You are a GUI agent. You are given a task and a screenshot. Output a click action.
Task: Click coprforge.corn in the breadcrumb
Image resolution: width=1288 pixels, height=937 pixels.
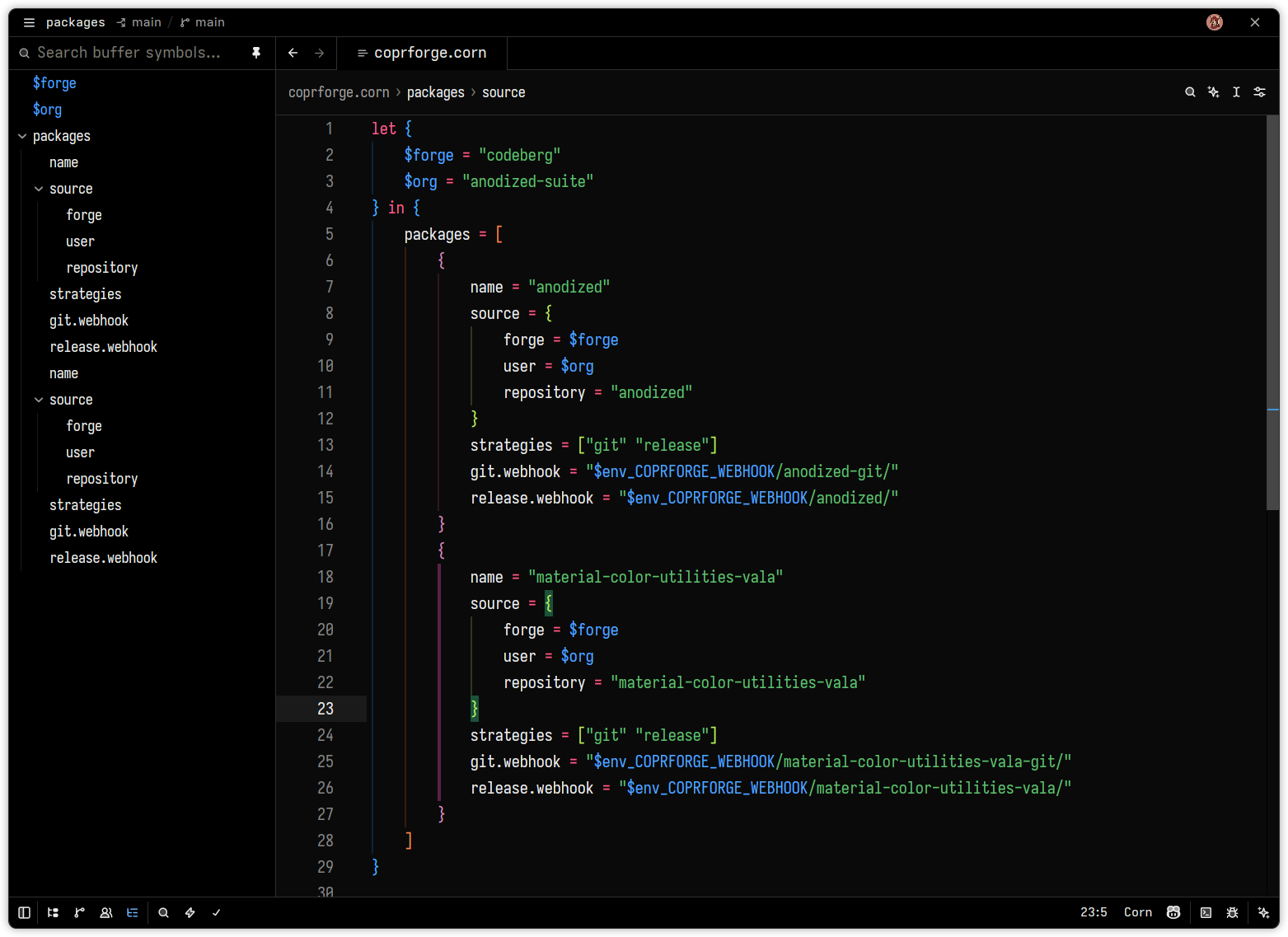pos(339,92)
